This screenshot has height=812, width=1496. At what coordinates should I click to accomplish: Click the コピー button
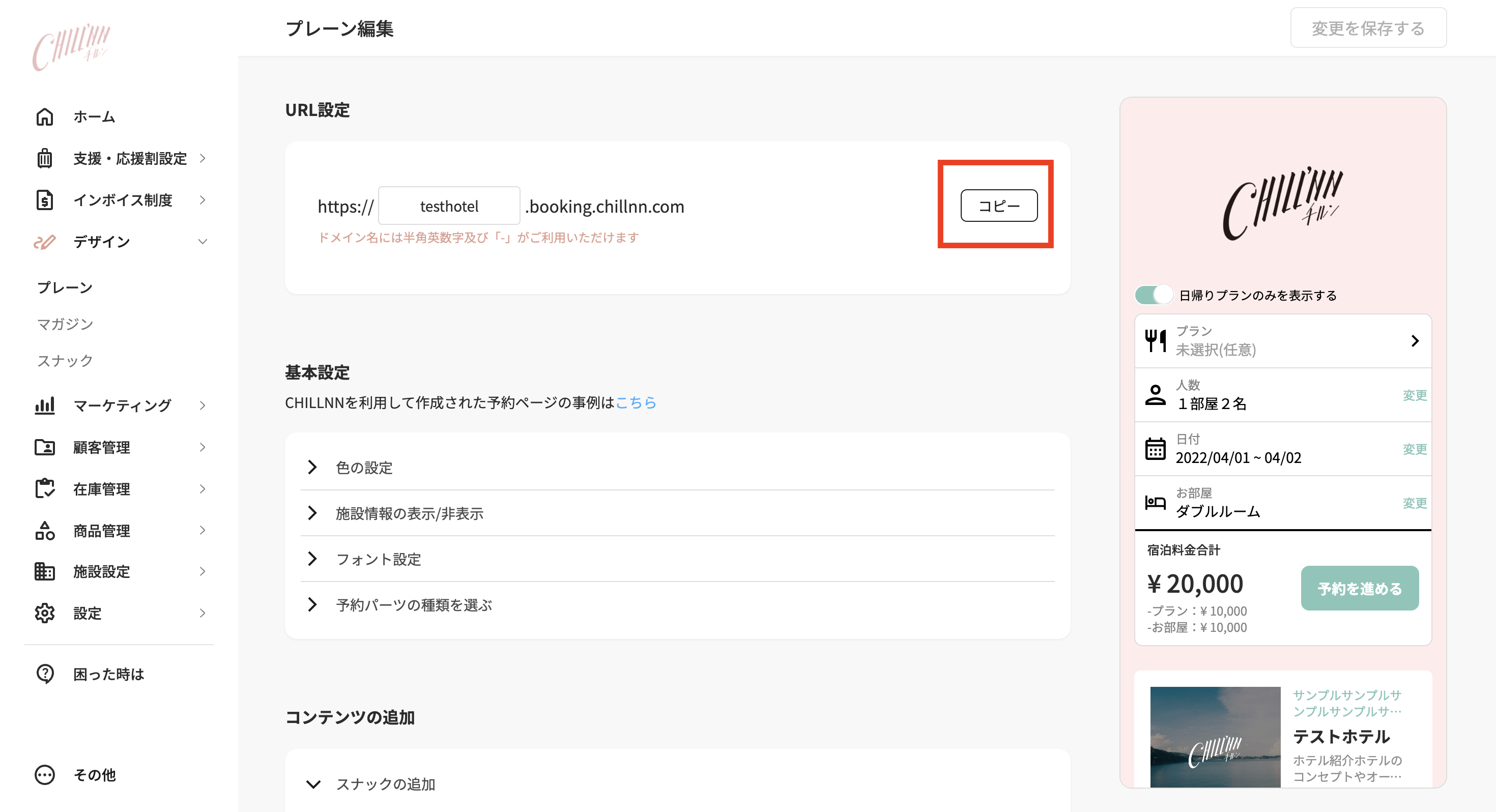coord(998,205)
